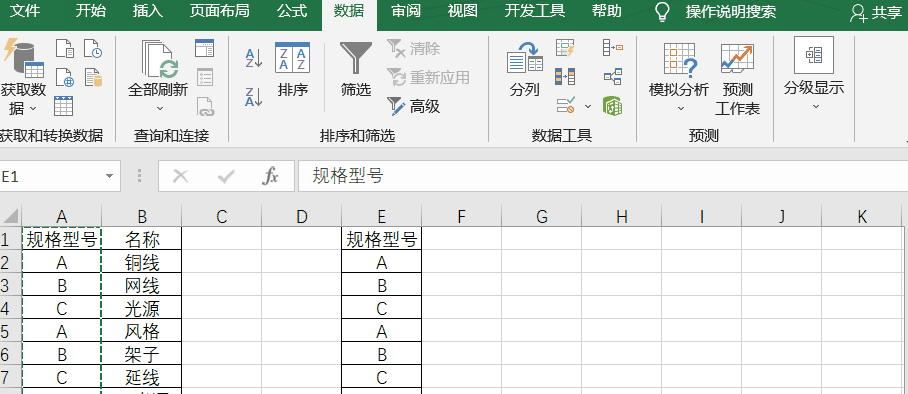Click the Name Box showing E1

[x=52, y=177]
